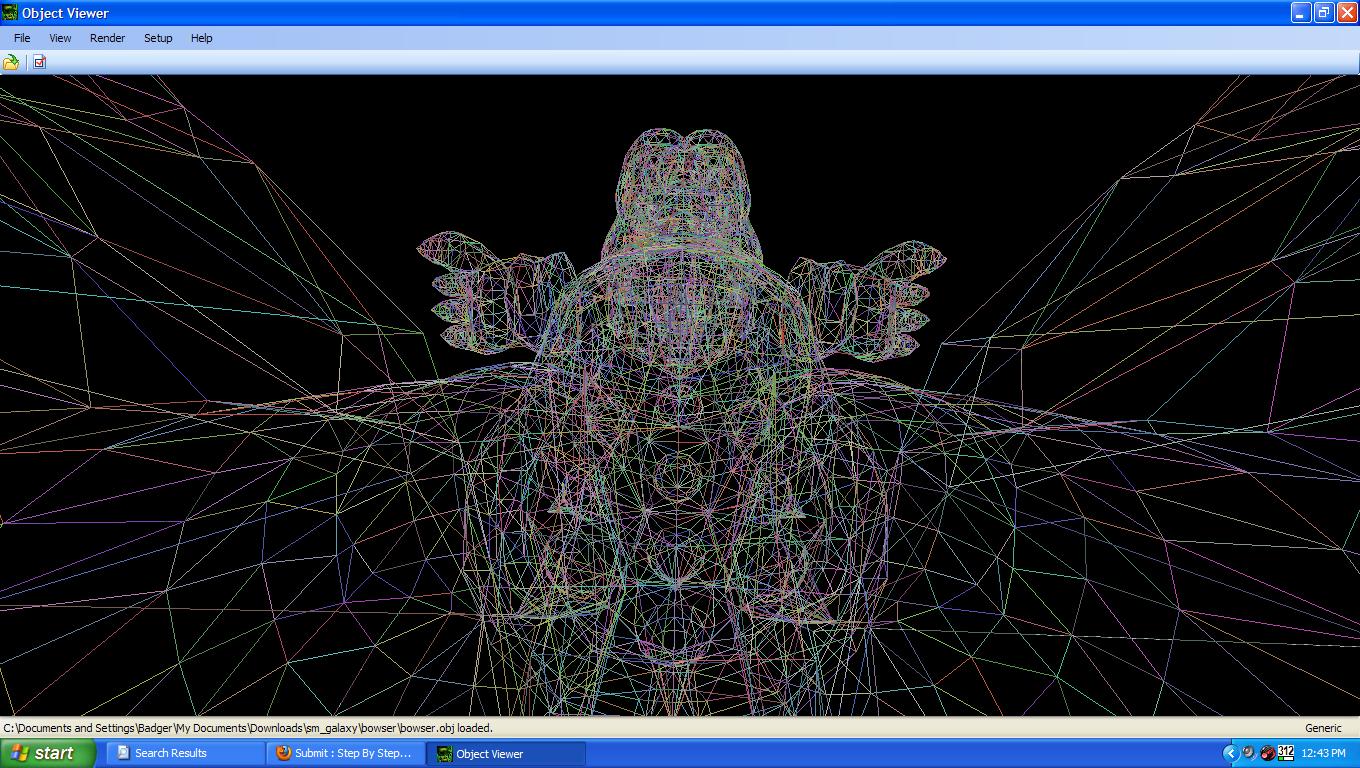This screenshot has height=768, width=1360.
Task: Switch to Search Results taskbar window
Action: (185, 753)
